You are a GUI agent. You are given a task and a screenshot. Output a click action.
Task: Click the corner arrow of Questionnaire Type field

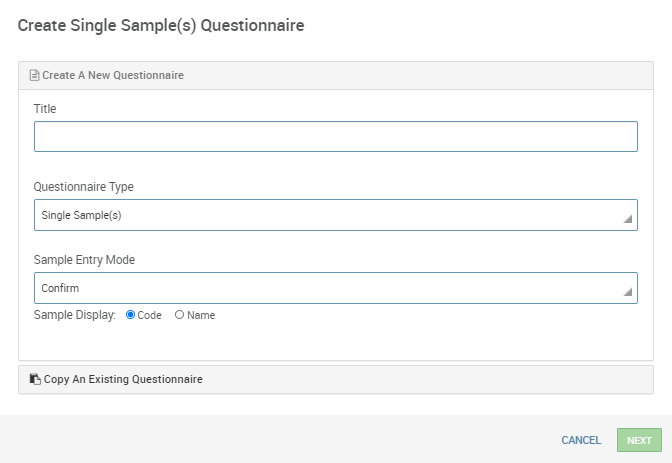[x=628, y=219]
